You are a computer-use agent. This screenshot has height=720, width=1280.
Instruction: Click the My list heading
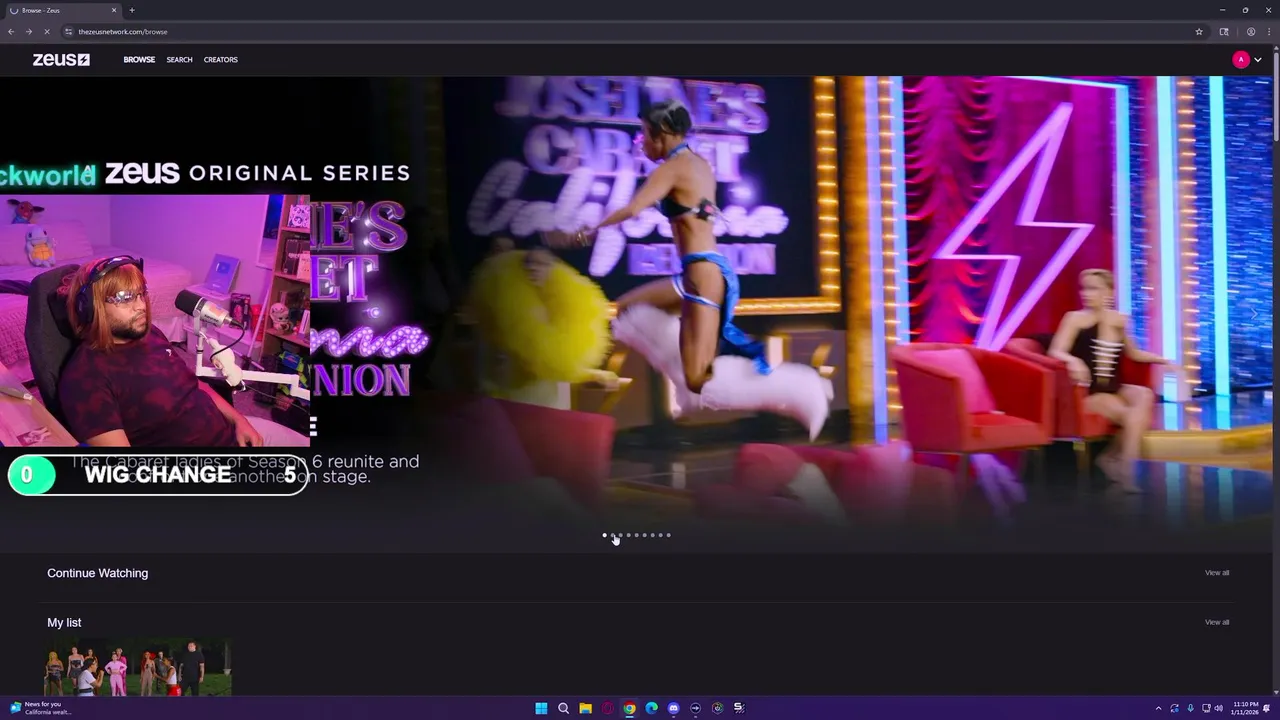point(64,622)
